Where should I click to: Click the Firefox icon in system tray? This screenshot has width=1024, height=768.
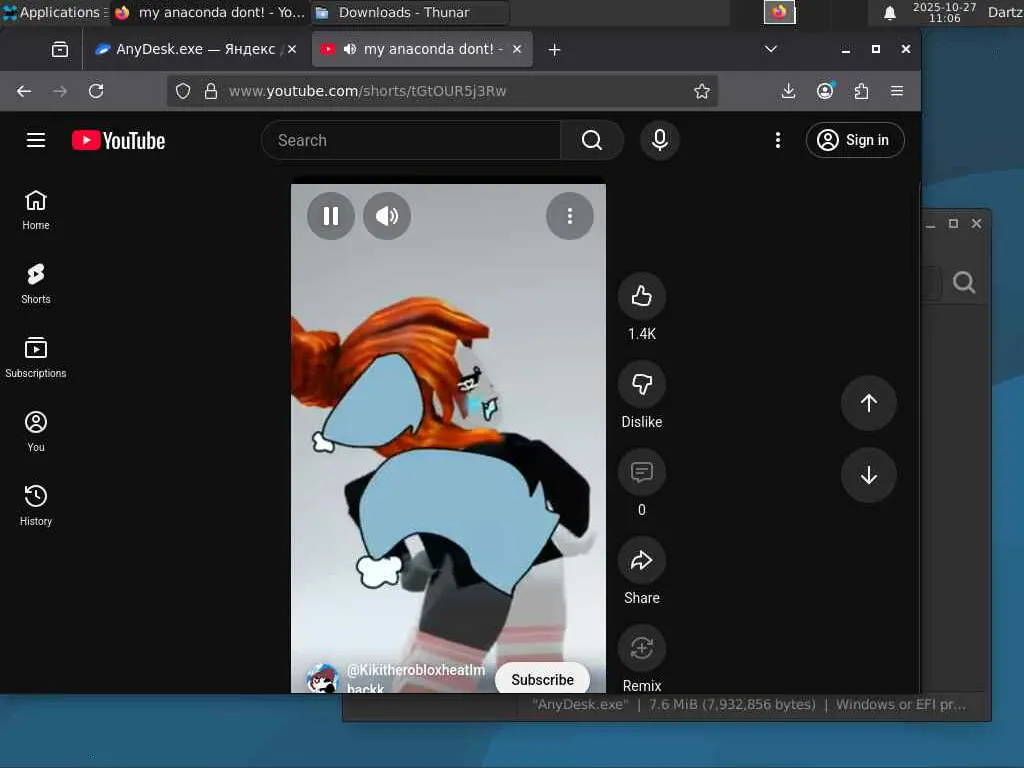coord(779,12)
